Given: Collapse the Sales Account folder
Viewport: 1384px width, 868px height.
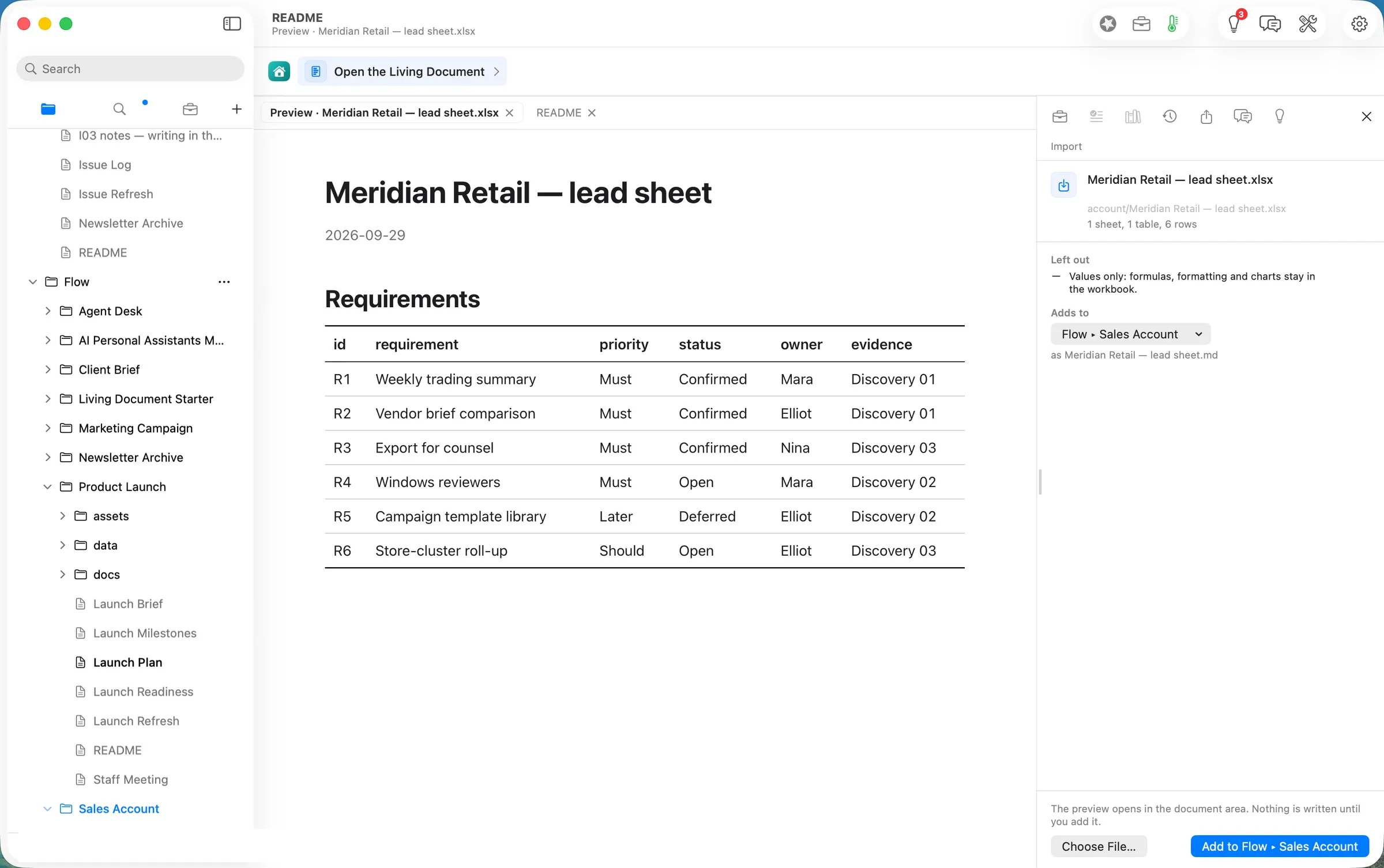Looking at the screenshot, I should 48,809.
